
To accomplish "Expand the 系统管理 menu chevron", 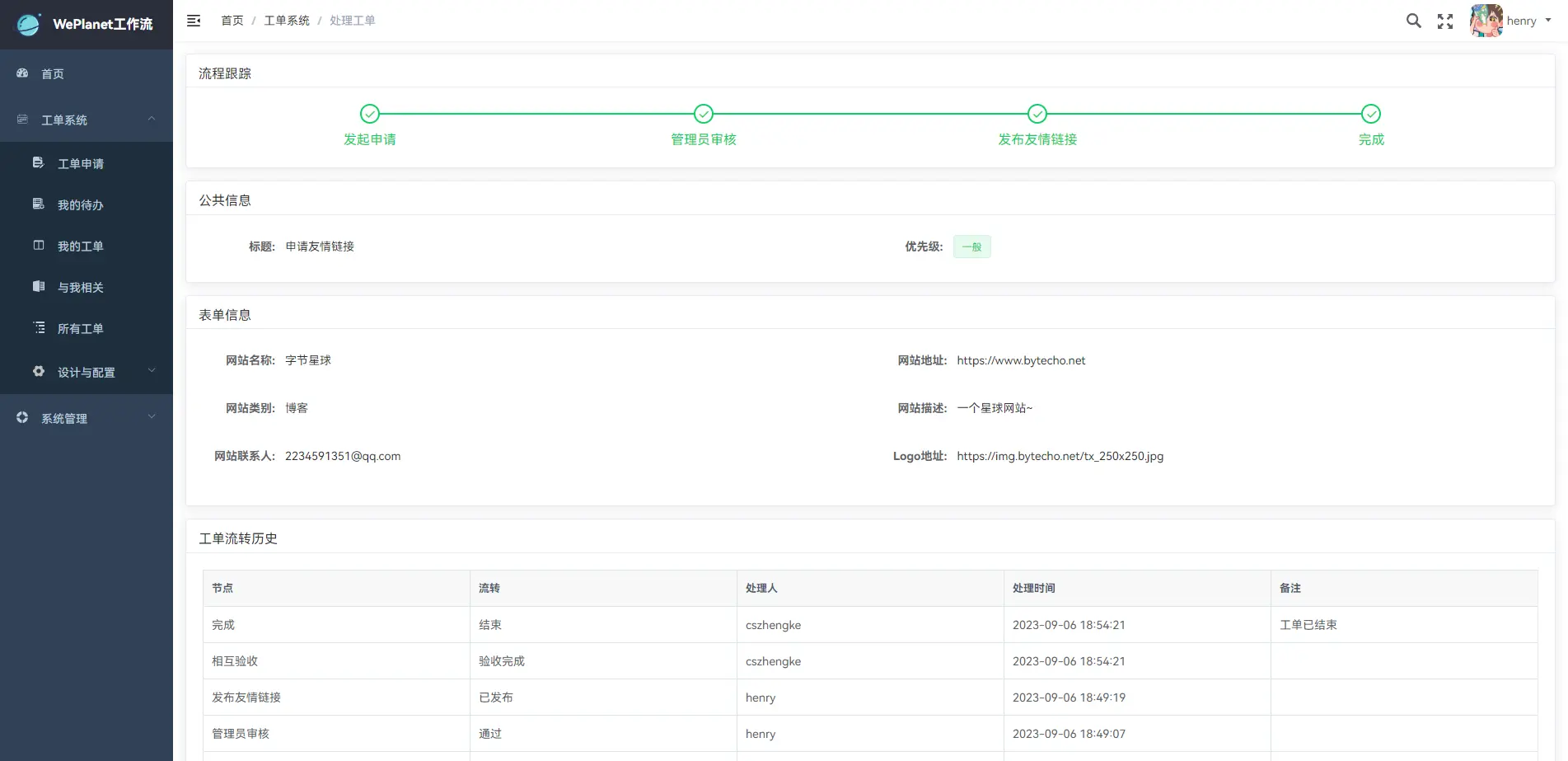I will (x=152, y=417).
